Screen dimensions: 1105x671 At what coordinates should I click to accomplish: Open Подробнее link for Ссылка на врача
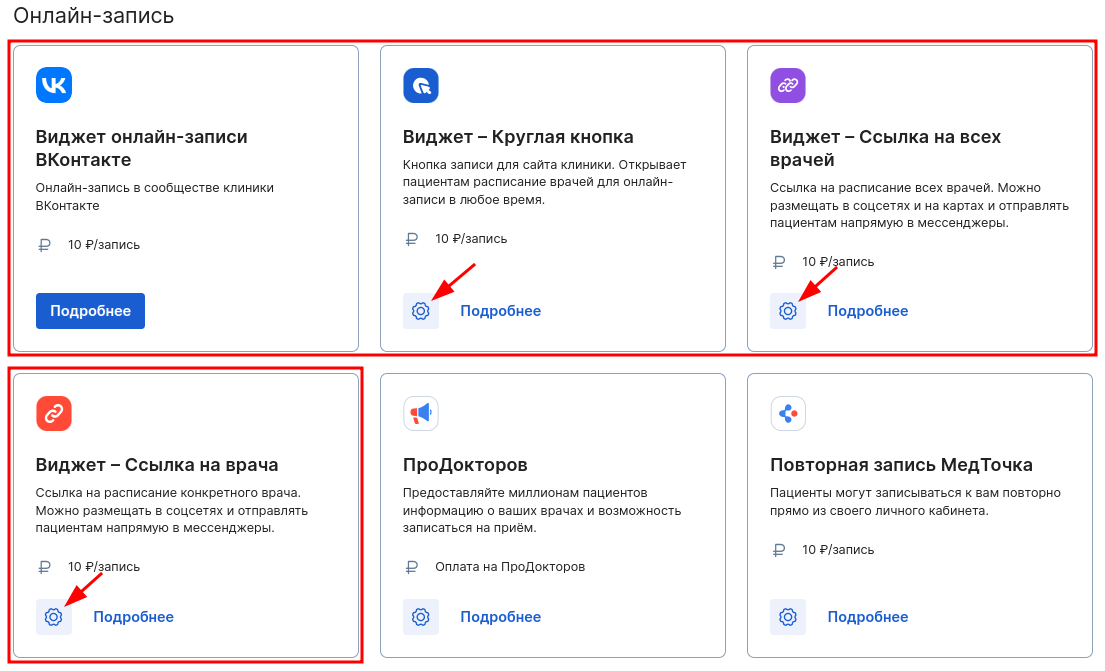click(x=134, y=617)
